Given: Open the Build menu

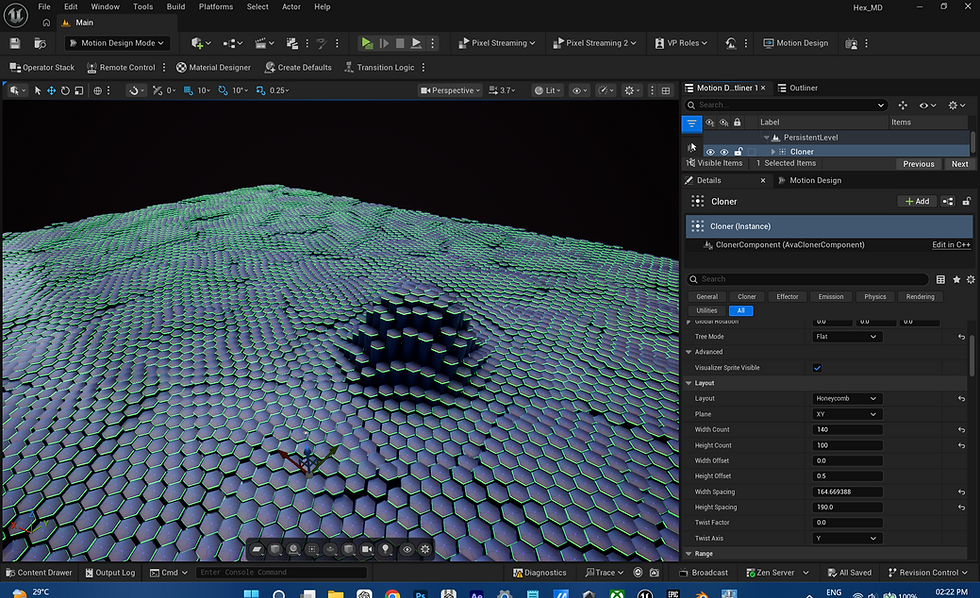Looking at the screenshot, I should tap(176, 7).
